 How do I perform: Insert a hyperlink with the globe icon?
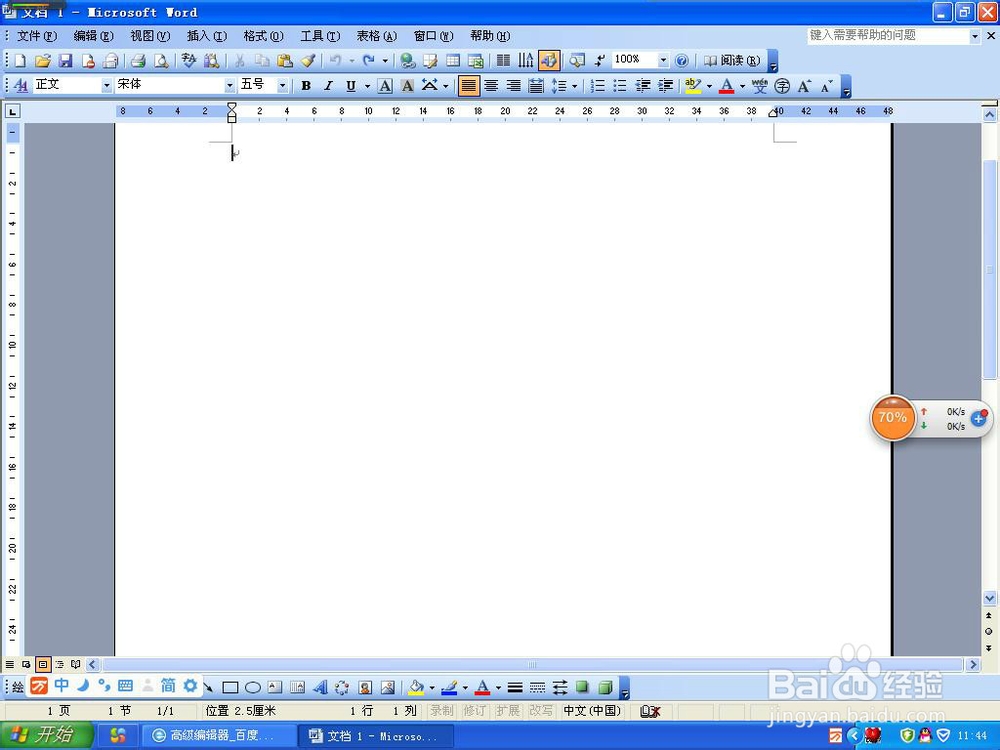point(408,61)
